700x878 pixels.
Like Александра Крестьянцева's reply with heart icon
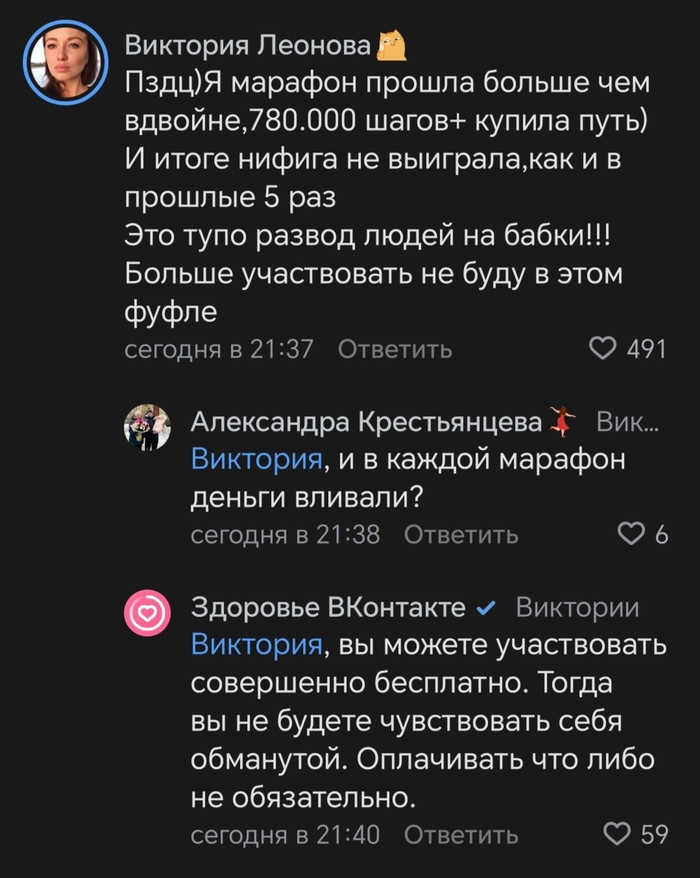click(631, 534)
